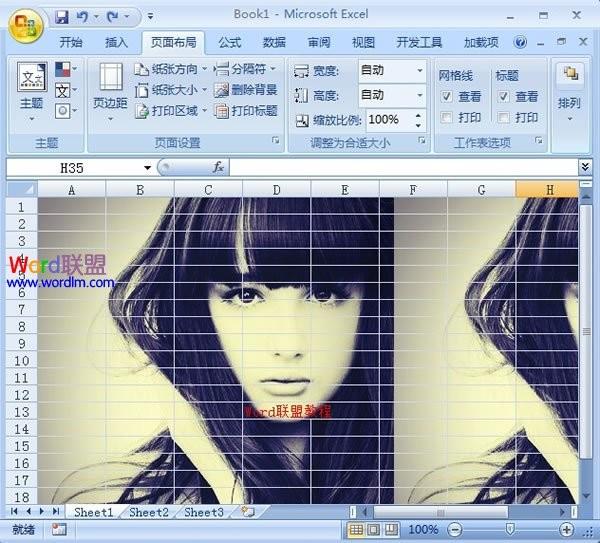
Task: Uncheck 查看 under 网格线
Action: (446, 96)
